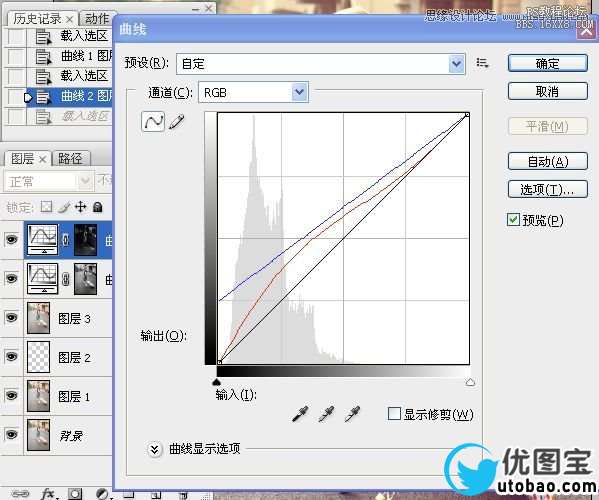Viewport: 599px width, 500px height.
Task: Click top-right curve endpoint
Action: 467,115
